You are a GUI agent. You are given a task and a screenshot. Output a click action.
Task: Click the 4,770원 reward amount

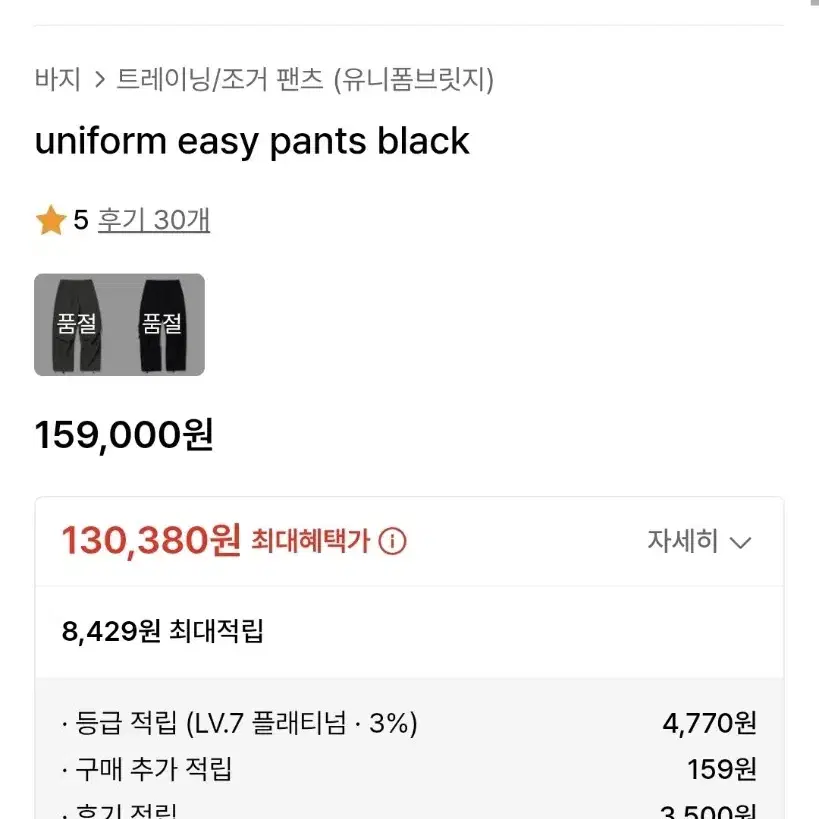[709, 723]
